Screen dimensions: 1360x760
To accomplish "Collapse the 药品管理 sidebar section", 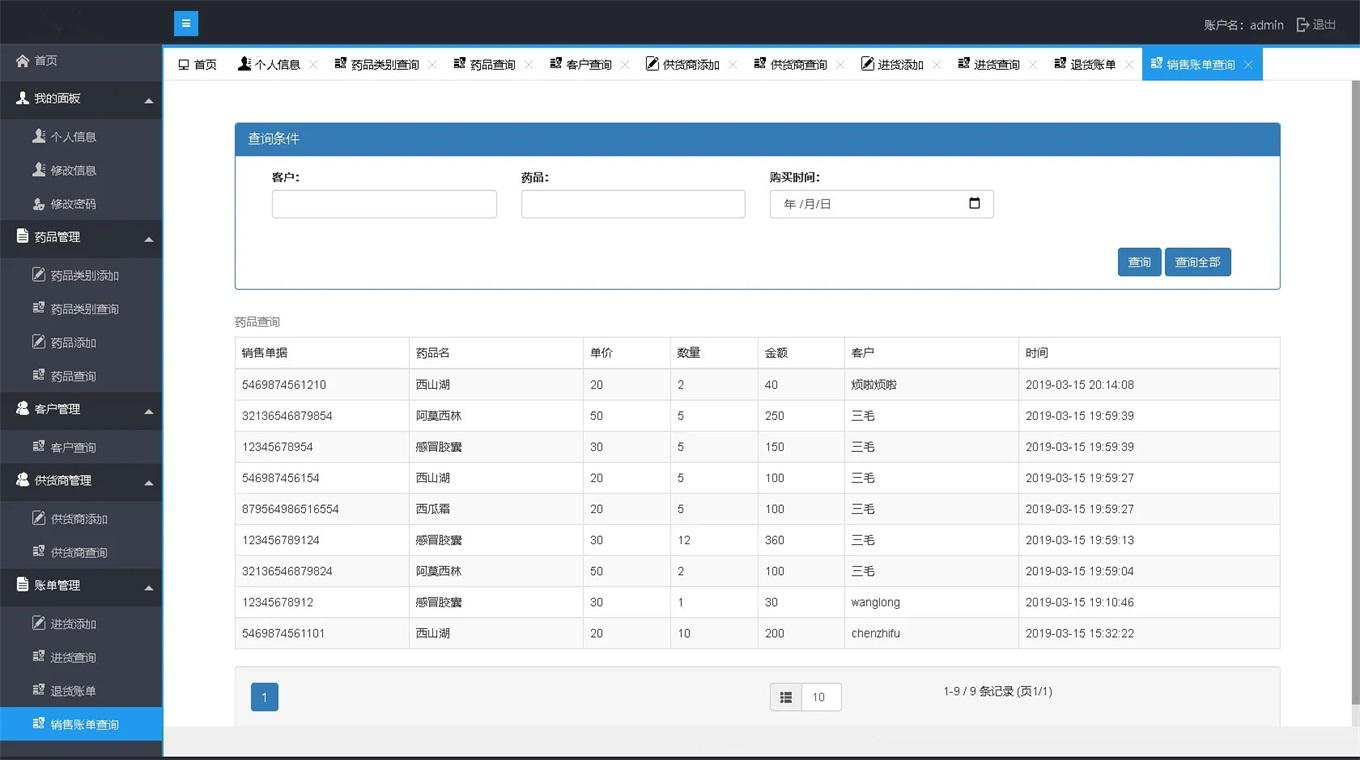I will [149, 239].
